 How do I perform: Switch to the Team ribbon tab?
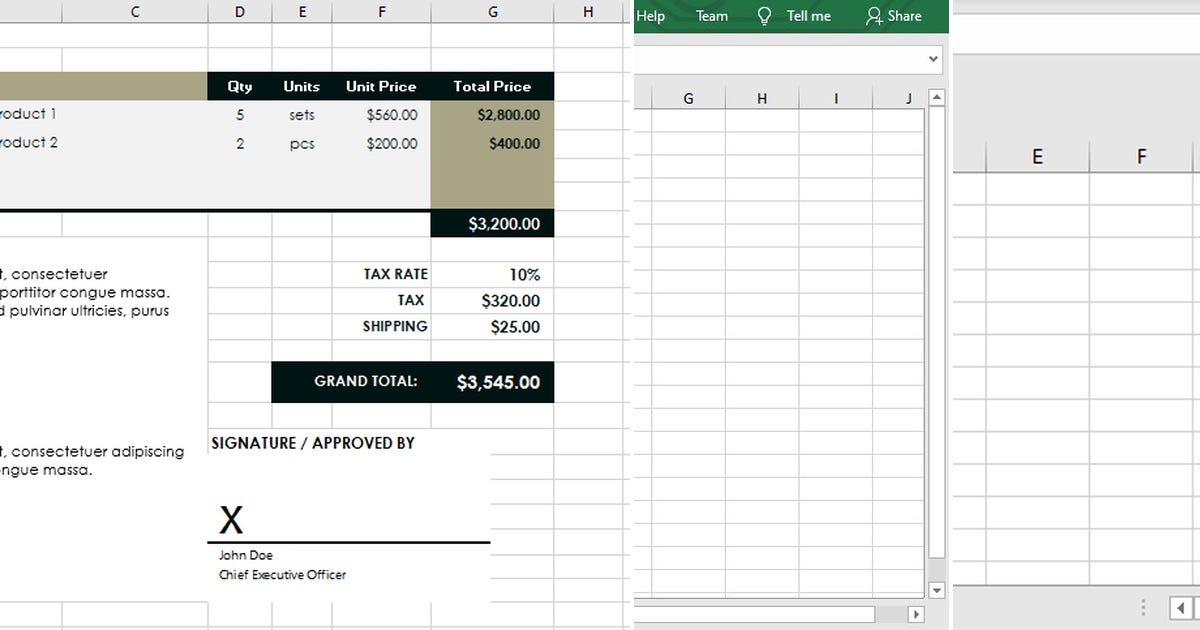[x=711, y=15]
